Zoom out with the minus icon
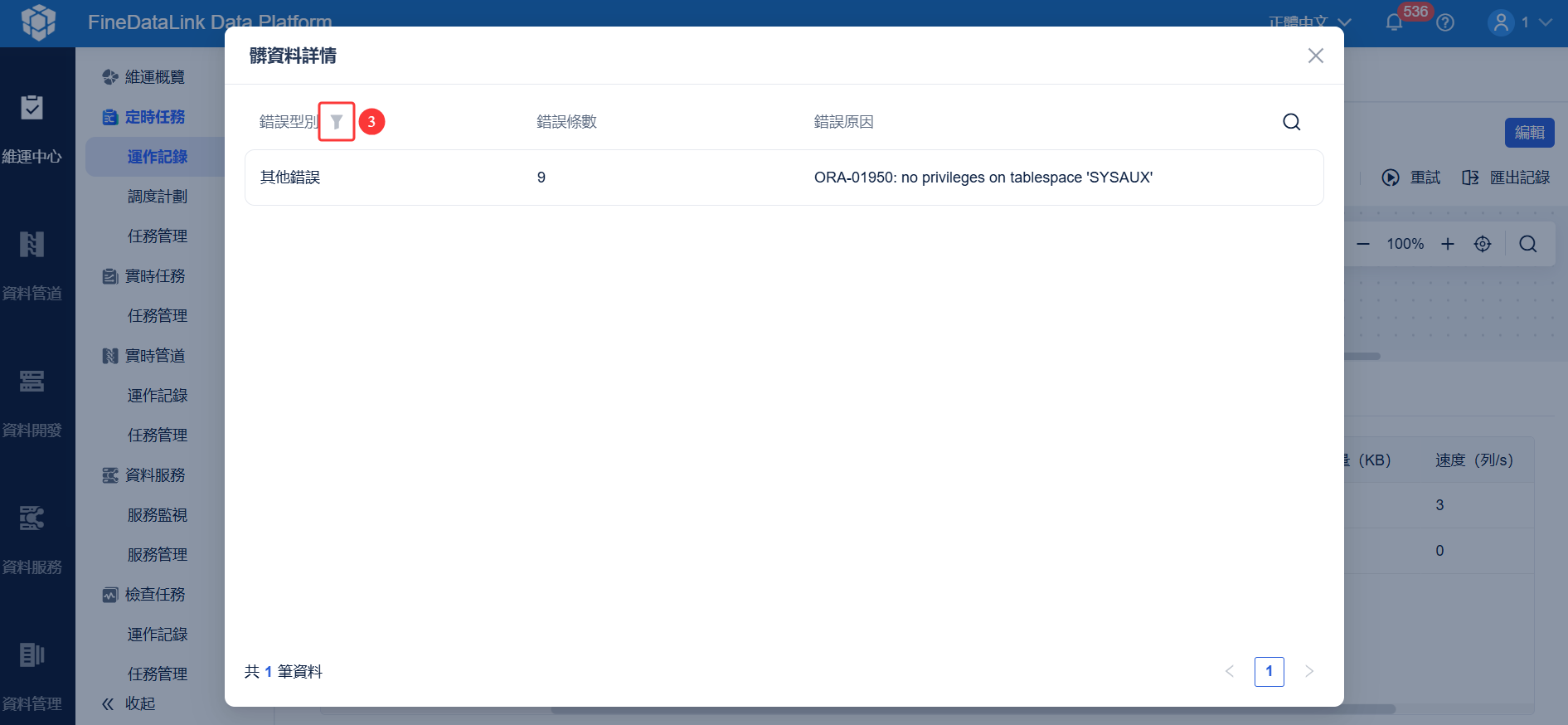Viewport: 1568px width, 725px height. (x=1363, y=244)
